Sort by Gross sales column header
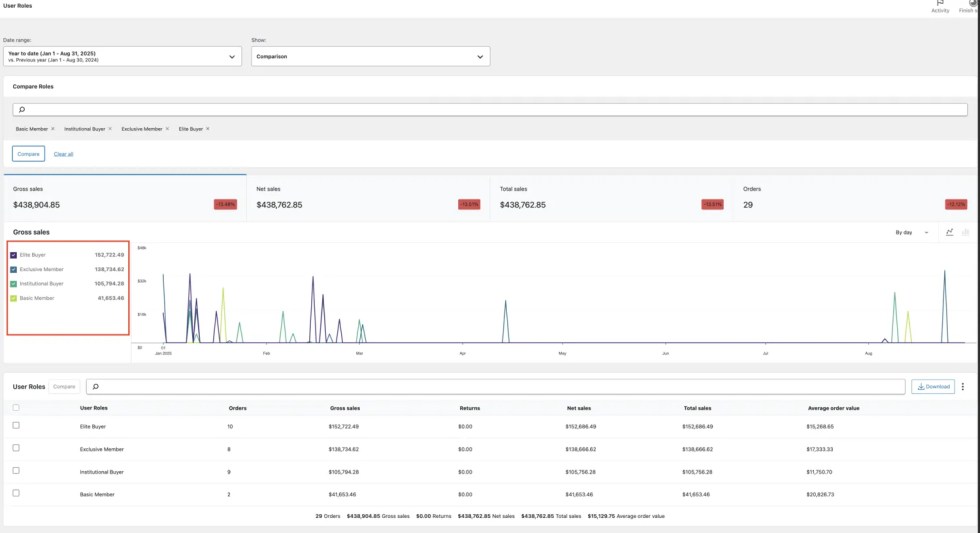Viewport: 980px width, 533px height. (345, 408)
